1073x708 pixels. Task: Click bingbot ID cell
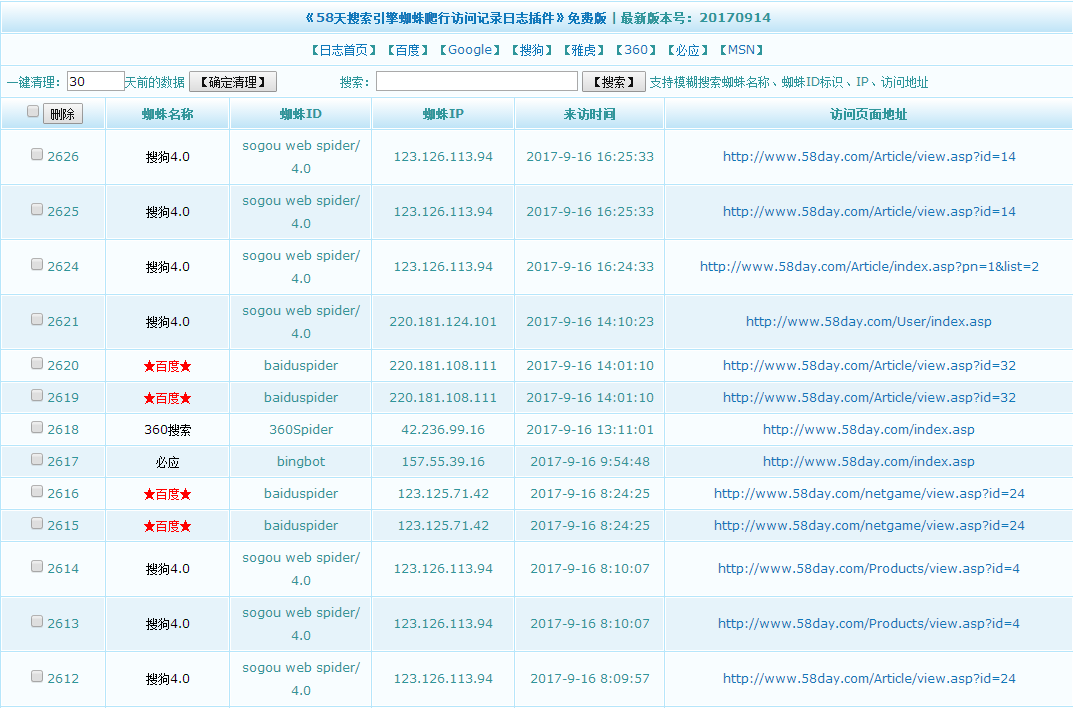301,462
